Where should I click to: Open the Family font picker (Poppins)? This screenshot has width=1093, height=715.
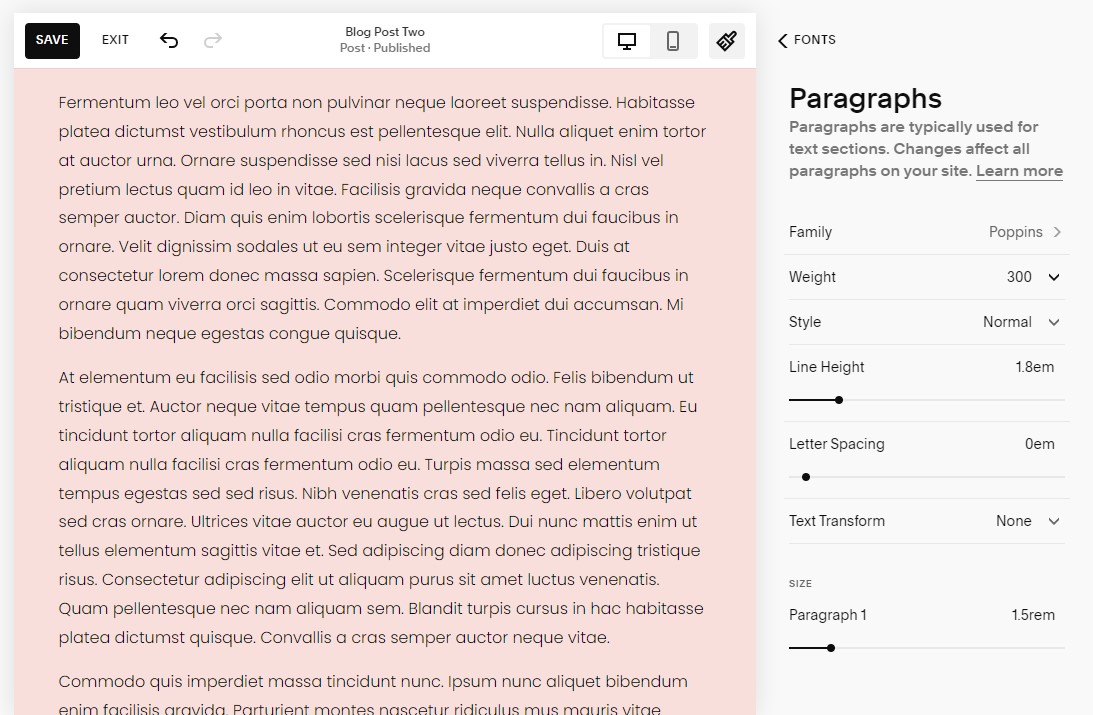926,232
